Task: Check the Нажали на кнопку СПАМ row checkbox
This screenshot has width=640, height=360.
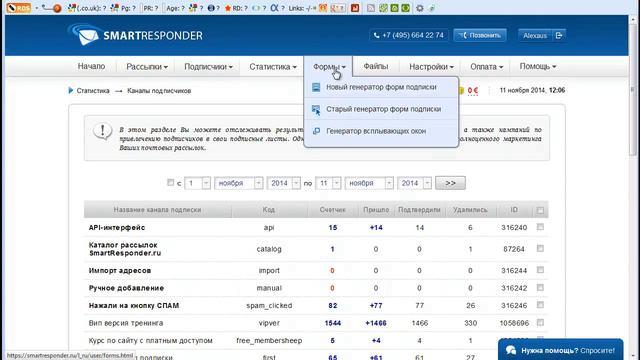Action: 540,305
